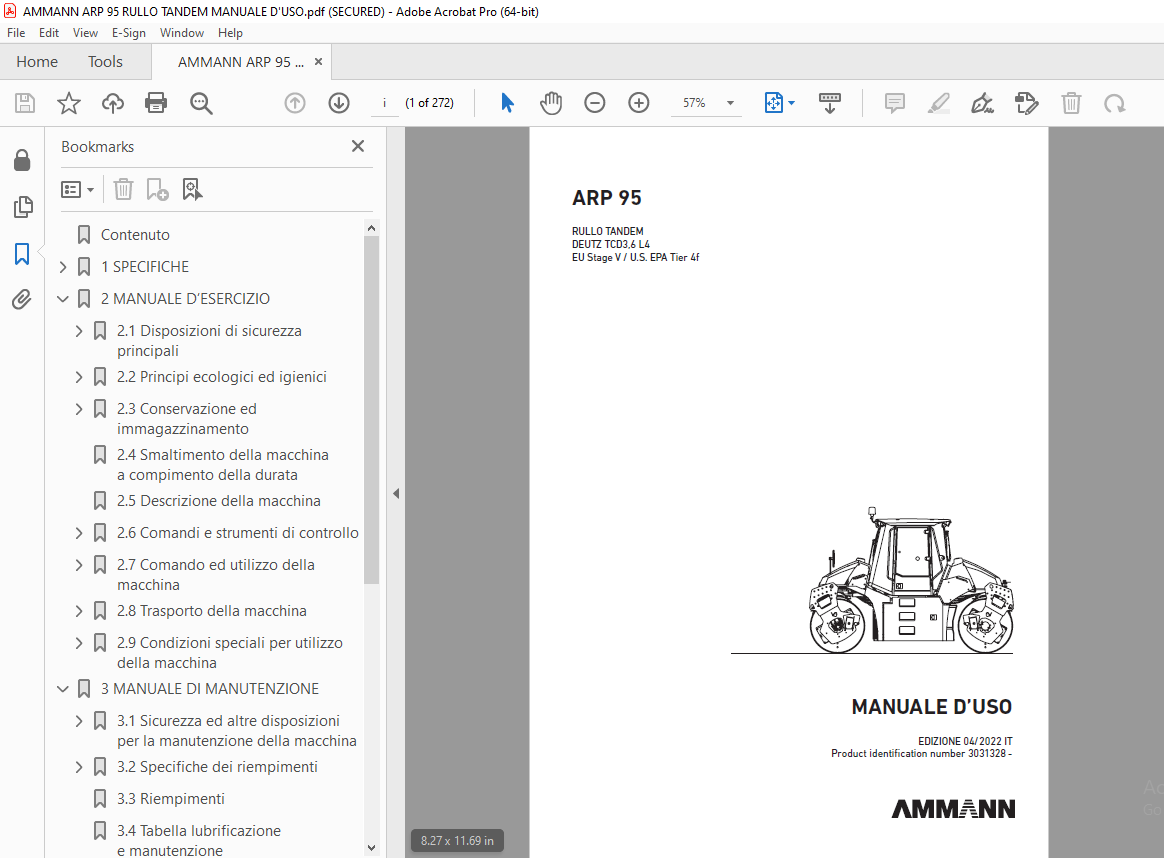Viewport: 1164px width, 858px height.
Task: Click the bookmarks scrollbar thumb
Action: (372, 410)
